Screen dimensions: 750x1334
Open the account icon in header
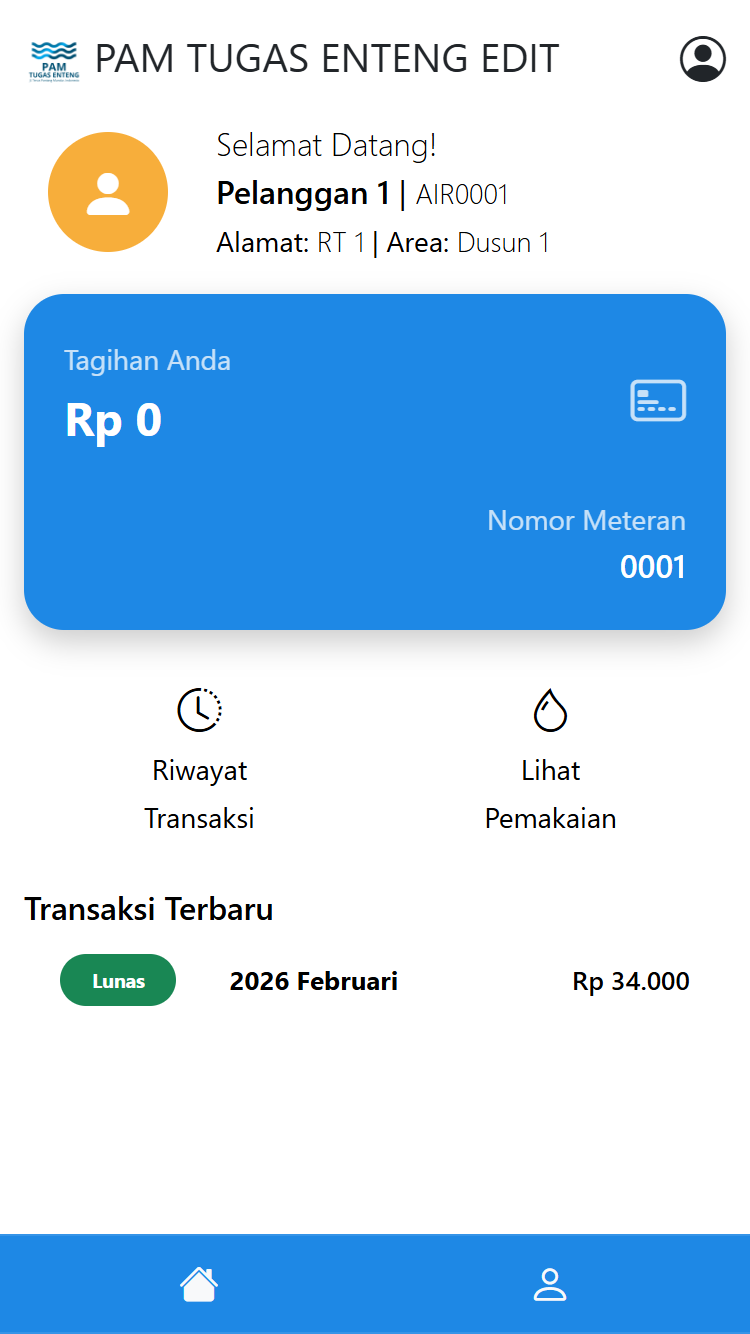point(702,59)
